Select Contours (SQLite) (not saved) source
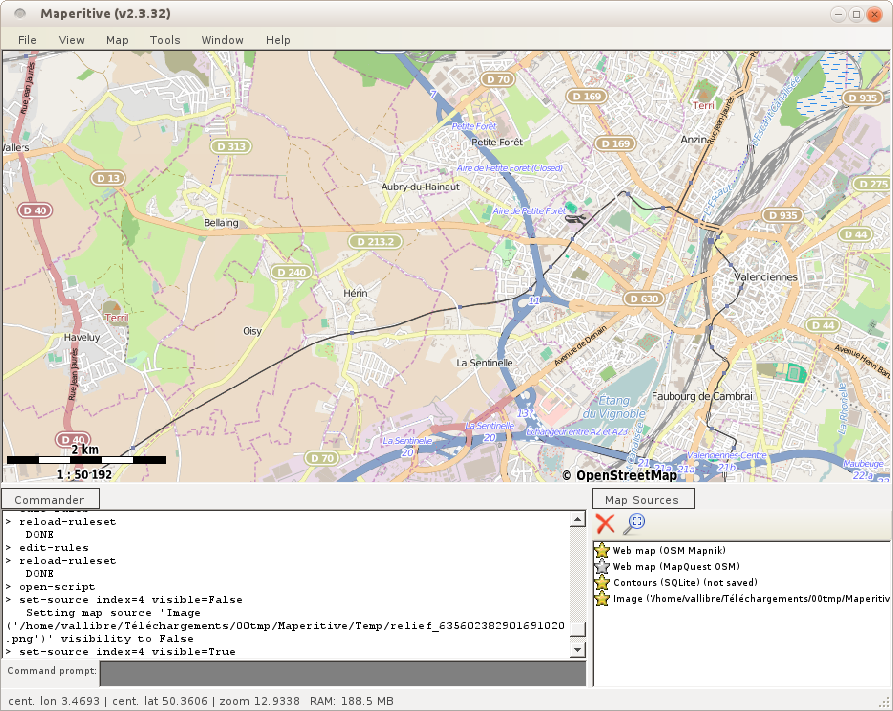Image resolution: width=893 pixels, height=711 pixels. (x=685, y=582)
